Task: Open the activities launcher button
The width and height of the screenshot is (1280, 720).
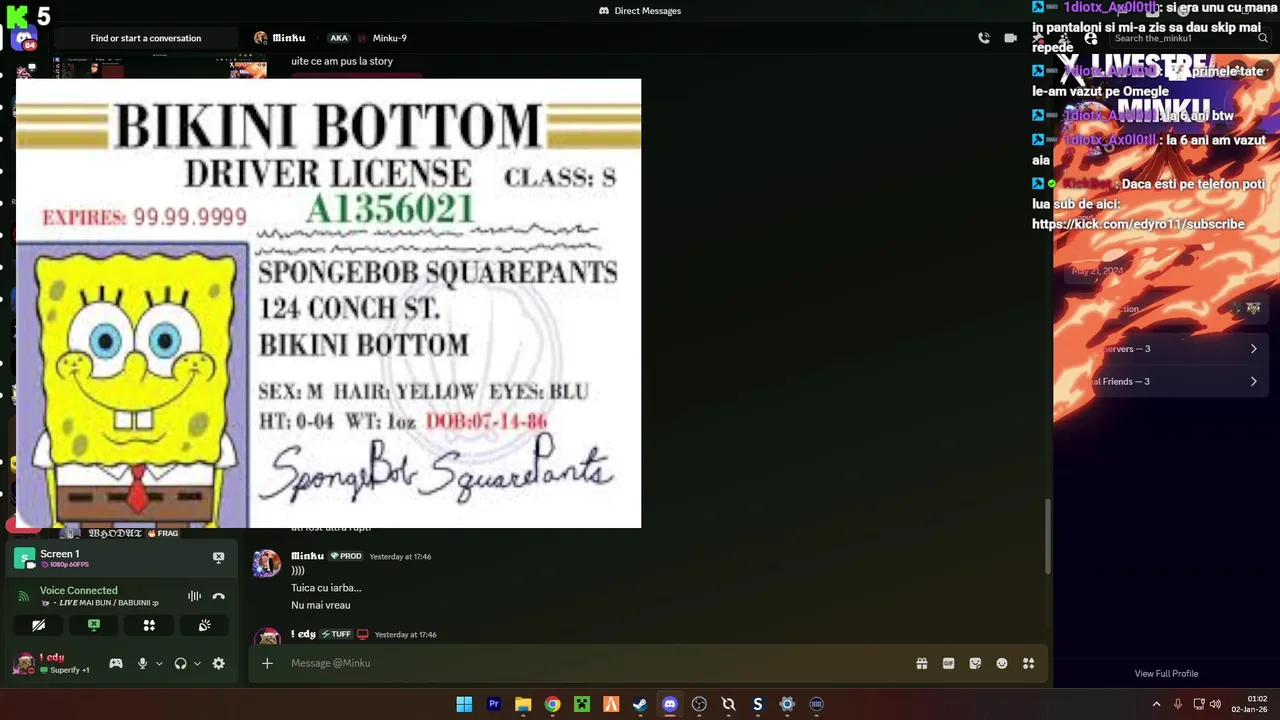Action: (x=149, y=625)
